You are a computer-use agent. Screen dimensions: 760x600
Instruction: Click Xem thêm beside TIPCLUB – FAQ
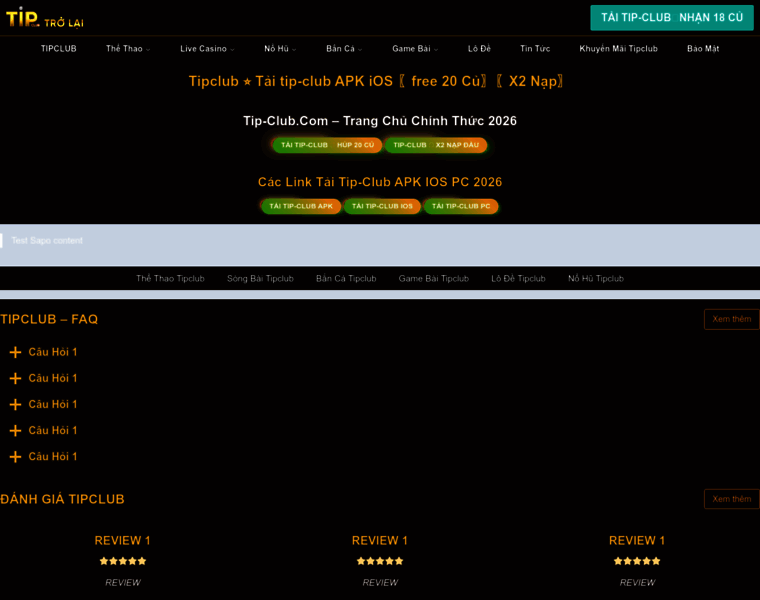(x=731, y=319)
